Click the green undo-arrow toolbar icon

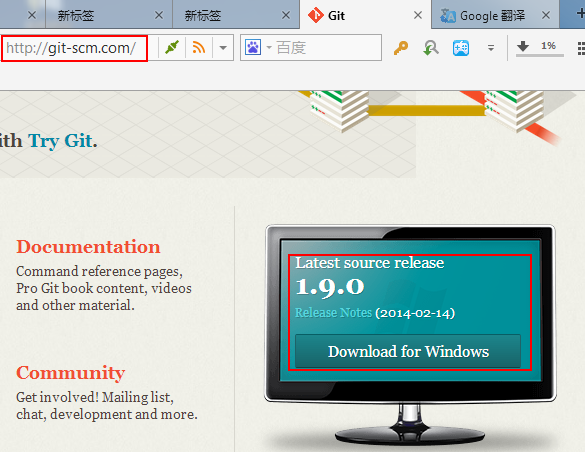click(x=431, y=48)
